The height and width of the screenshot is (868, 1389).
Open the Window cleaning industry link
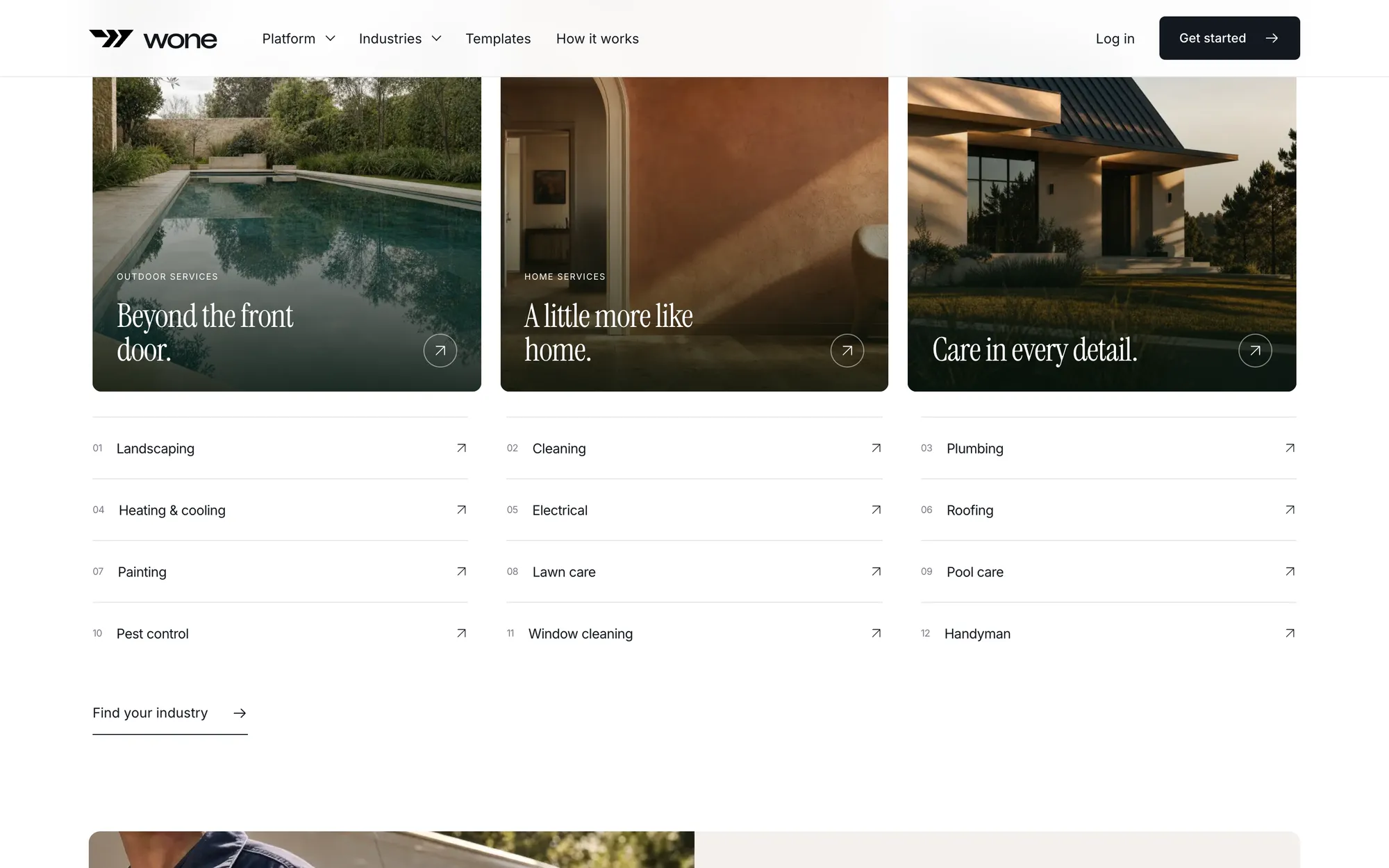click(x=694, y=633)
